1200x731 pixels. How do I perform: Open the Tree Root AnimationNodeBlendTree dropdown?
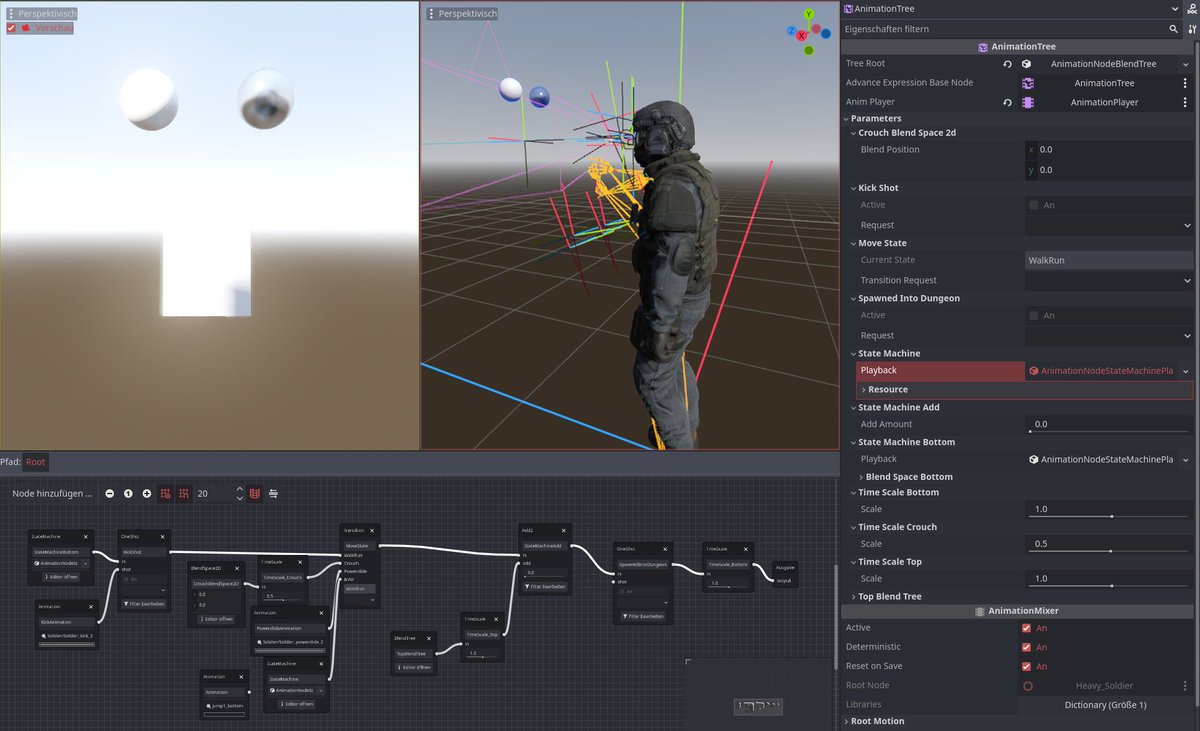pos(1108,63)
